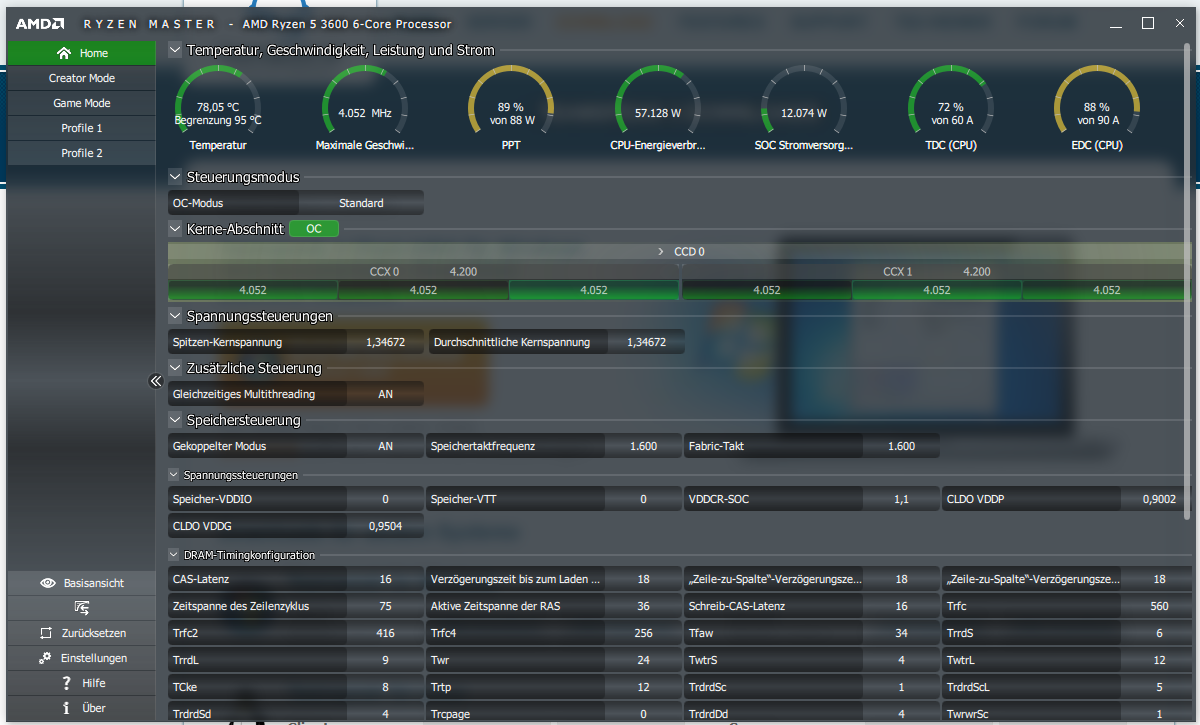The height and width of the screenshot is (725, 1200).
Task: Click the import/export profile icon below Basisansicht
Action: click(82, 608)
